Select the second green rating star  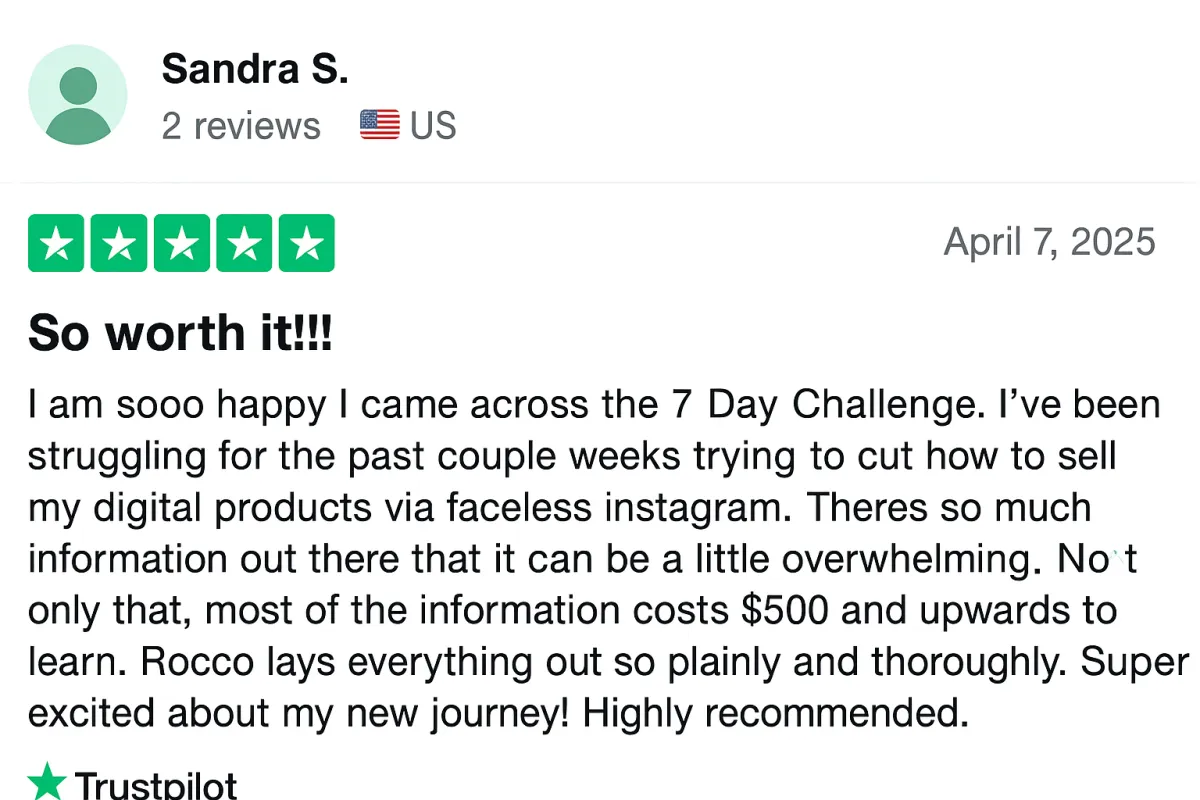click(119, 243)
